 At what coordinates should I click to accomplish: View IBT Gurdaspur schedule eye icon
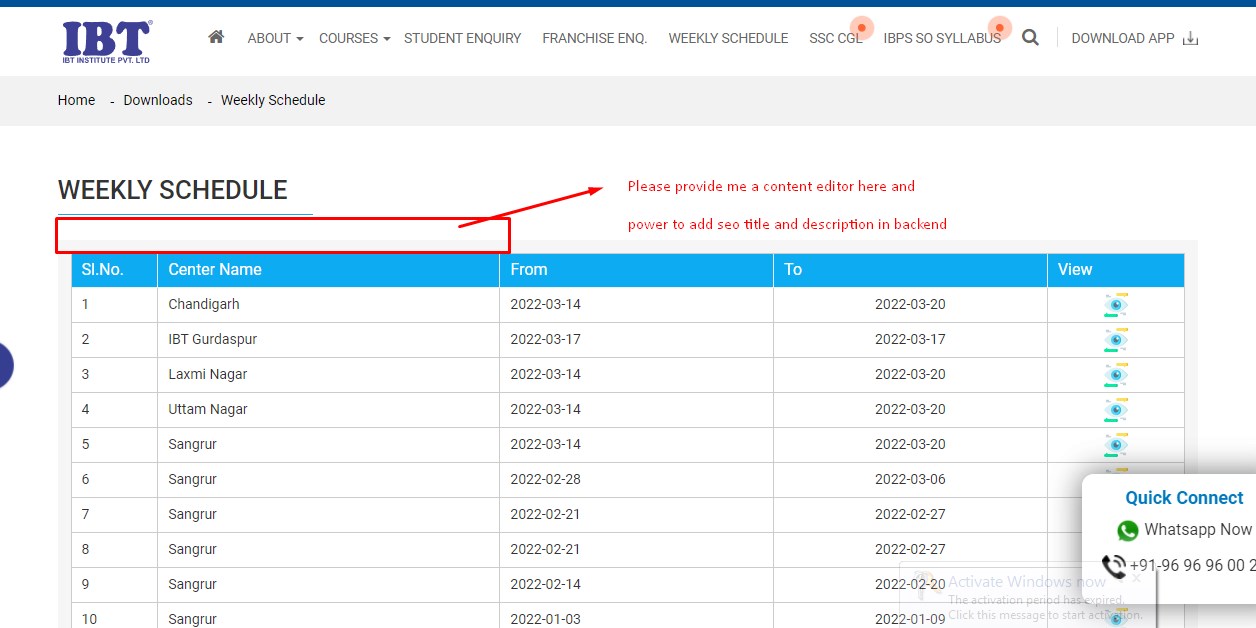click(1115, 340)
